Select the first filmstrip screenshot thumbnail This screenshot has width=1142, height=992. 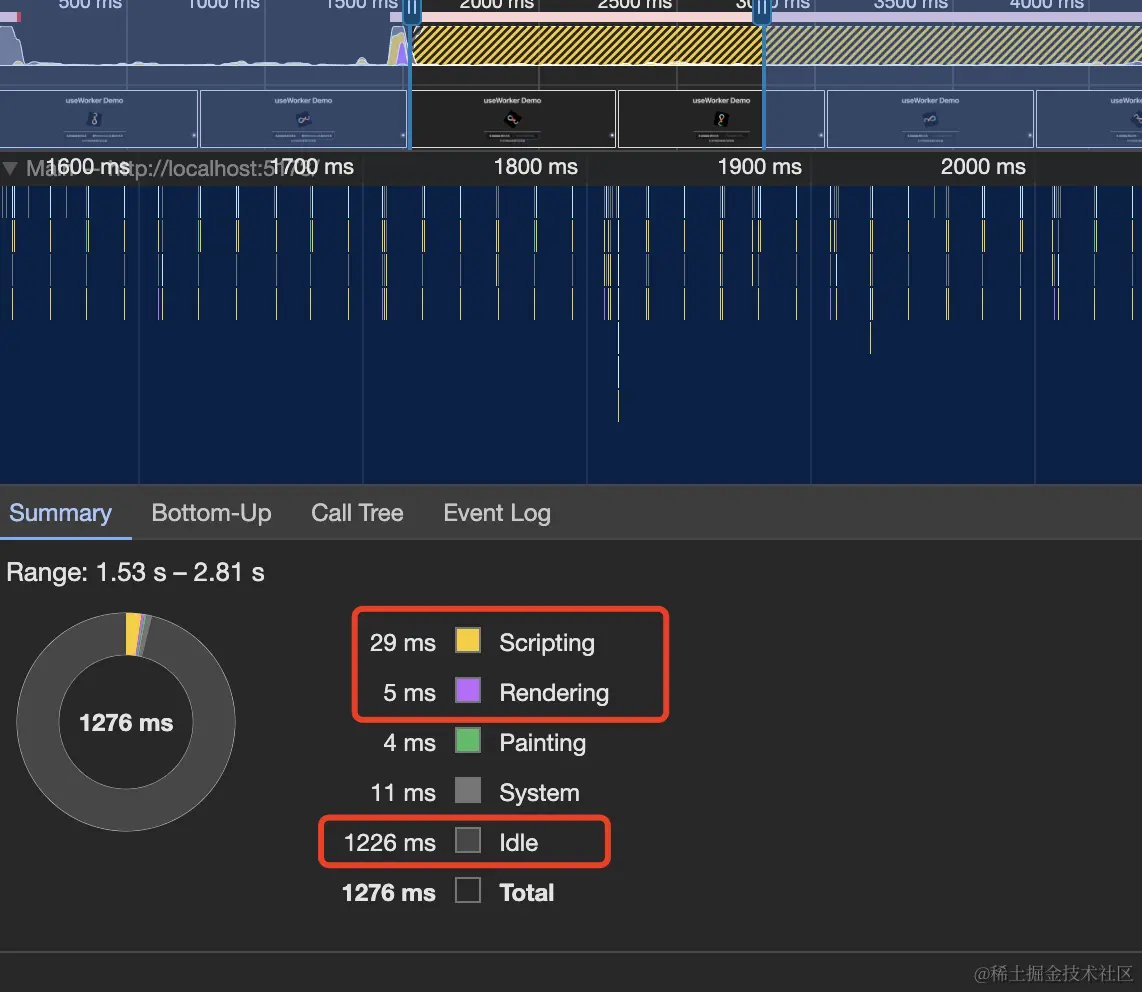[98, 119]
